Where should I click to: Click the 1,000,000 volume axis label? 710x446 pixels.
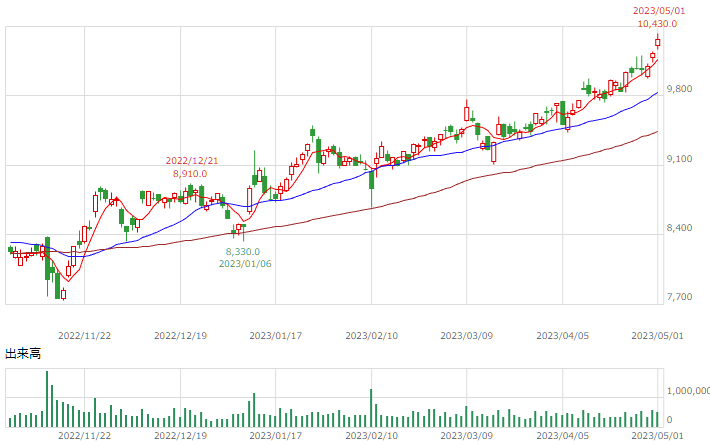(688, 391)
